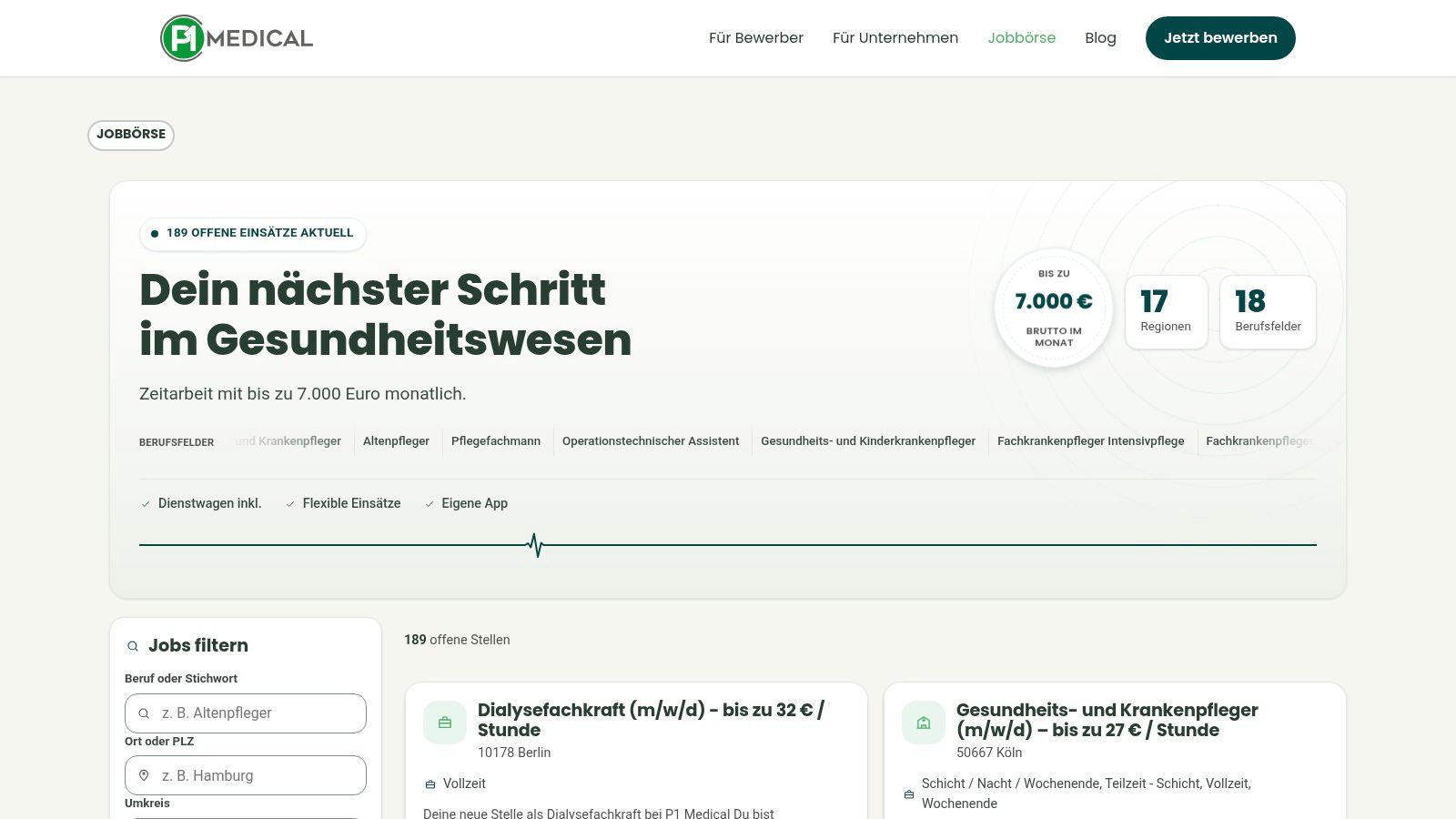Select the Altenpfleger profession chip

(x=396, y=441)
